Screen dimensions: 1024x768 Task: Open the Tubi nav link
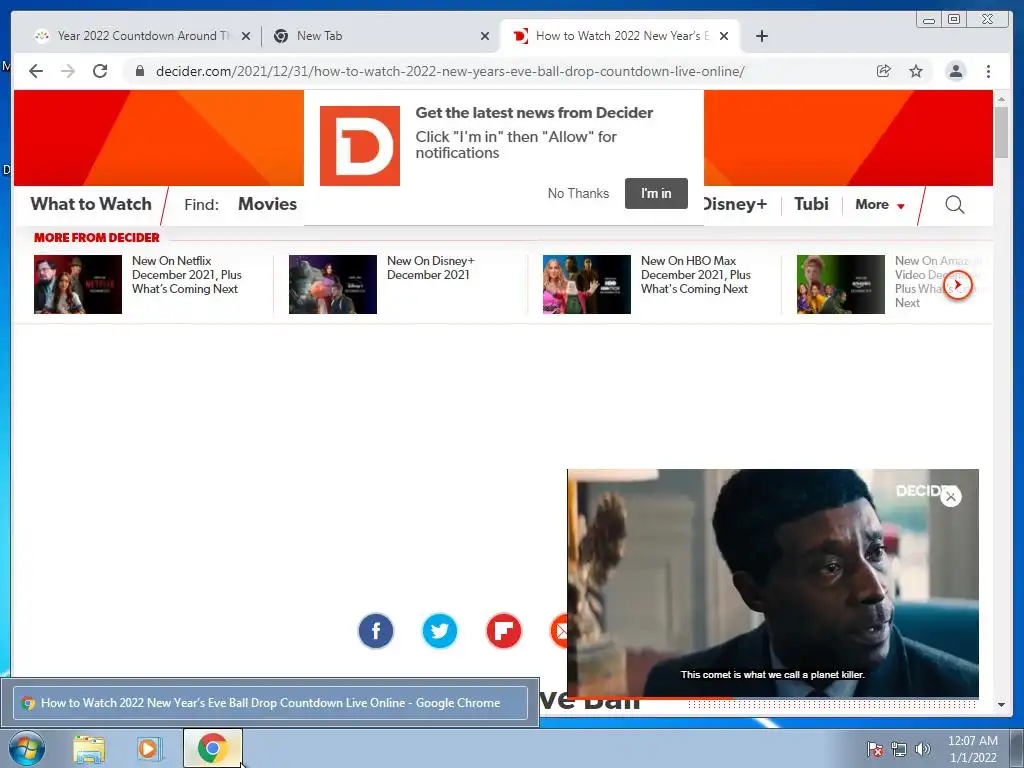tap(811, 204)
